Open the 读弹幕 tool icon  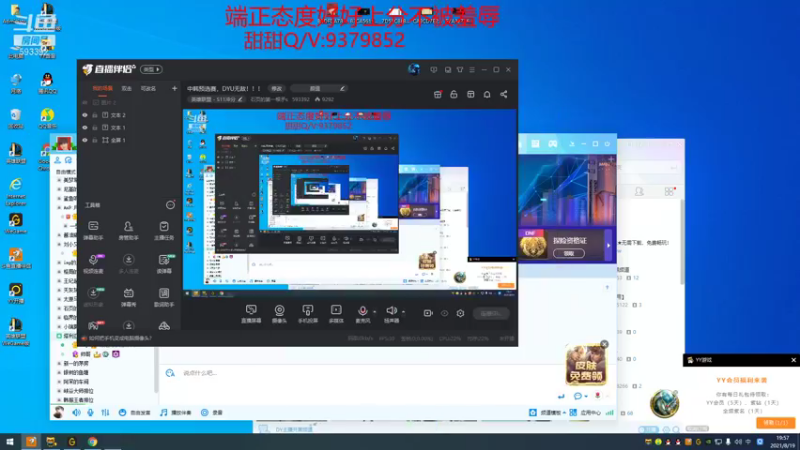coord(164,264)
